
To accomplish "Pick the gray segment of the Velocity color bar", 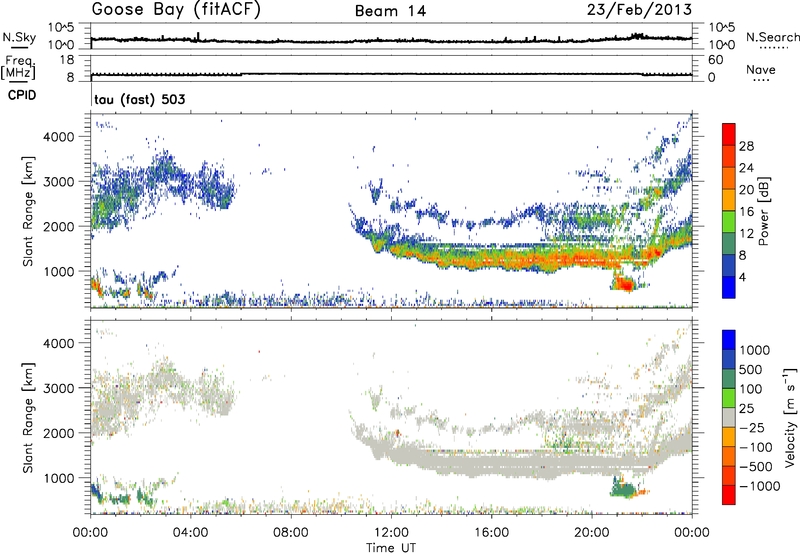I will click(729, 417).
